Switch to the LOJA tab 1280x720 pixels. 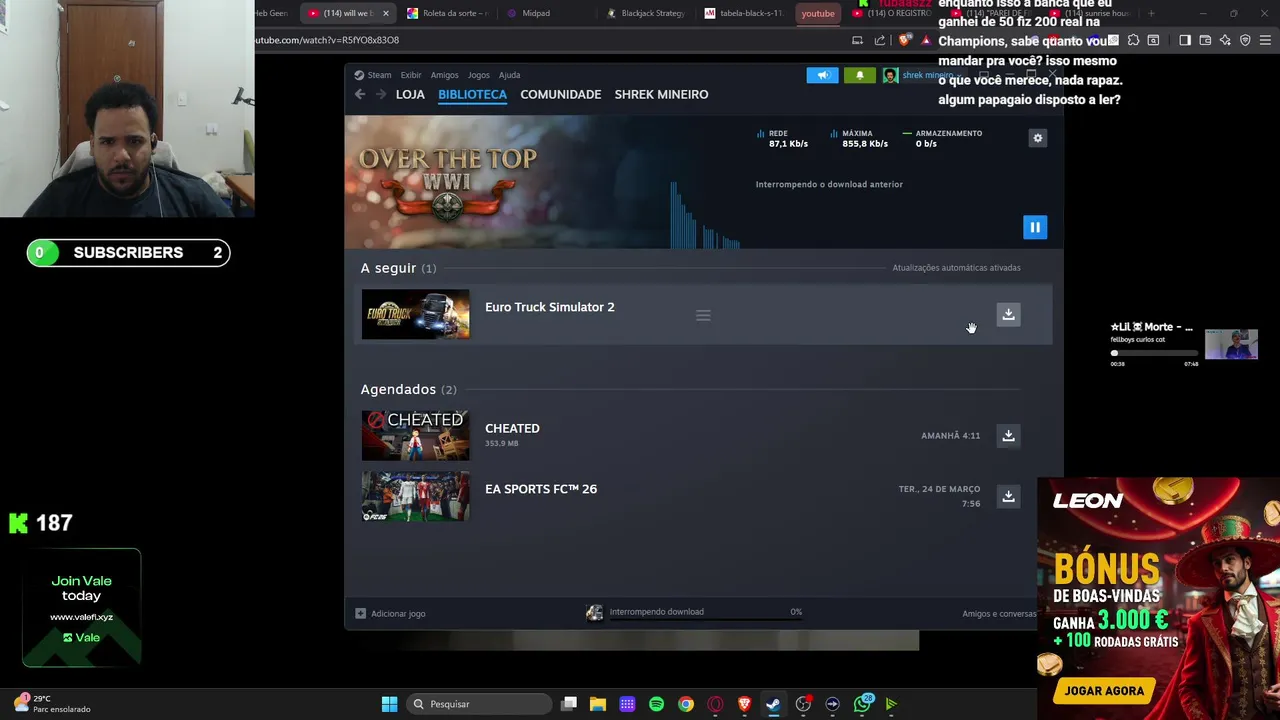(x=410, y=94)
